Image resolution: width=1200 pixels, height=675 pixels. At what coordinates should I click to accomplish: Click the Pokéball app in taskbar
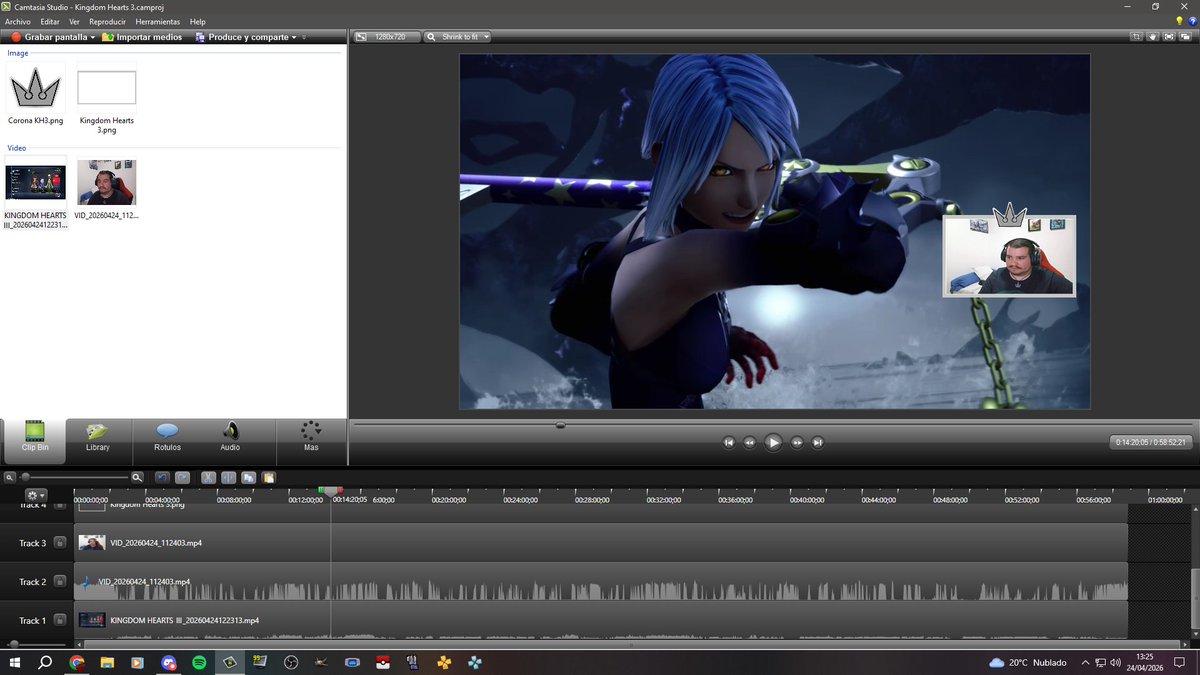click(382, 662)
